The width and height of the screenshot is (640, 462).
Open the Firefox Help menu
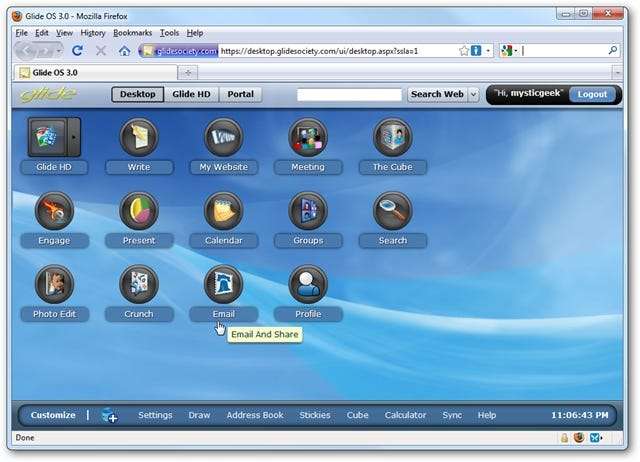195,33
